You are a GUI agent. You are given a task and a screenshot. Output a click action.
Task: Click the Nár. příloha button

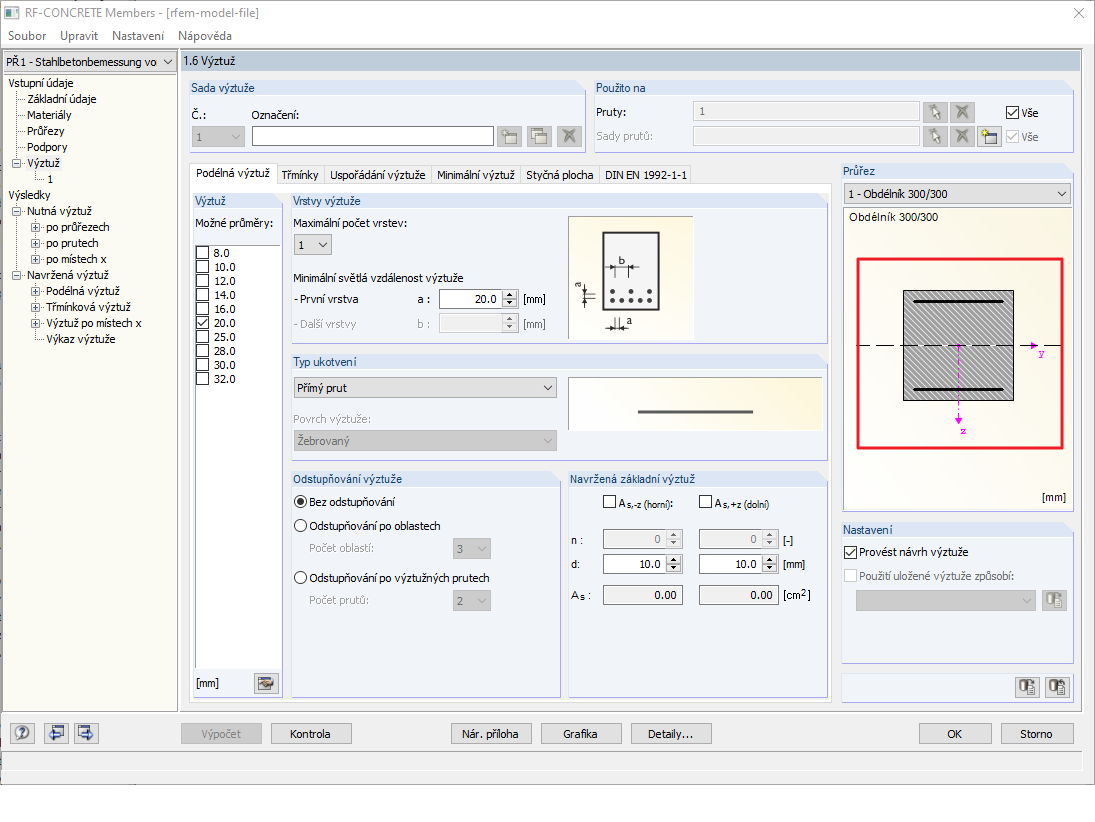[x=490, y=734]
